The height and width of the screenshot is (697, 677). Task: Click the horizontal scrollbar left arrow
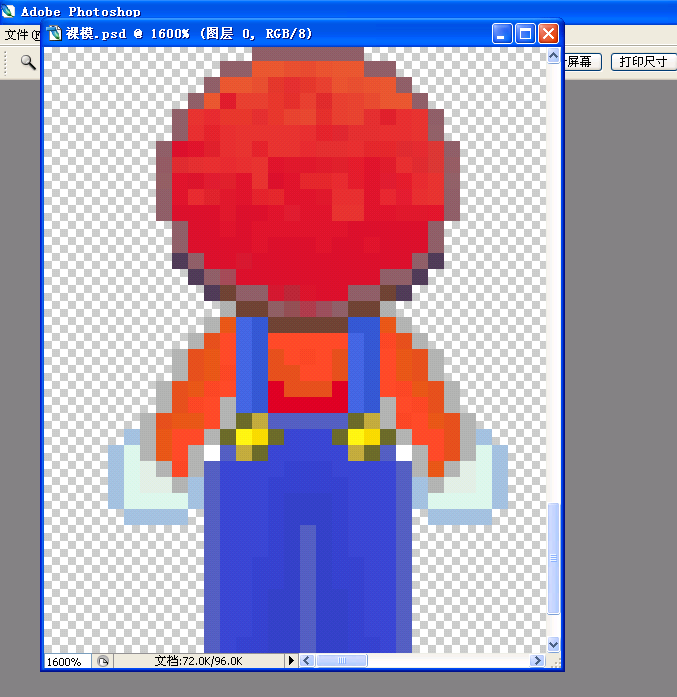click(306, 661)
